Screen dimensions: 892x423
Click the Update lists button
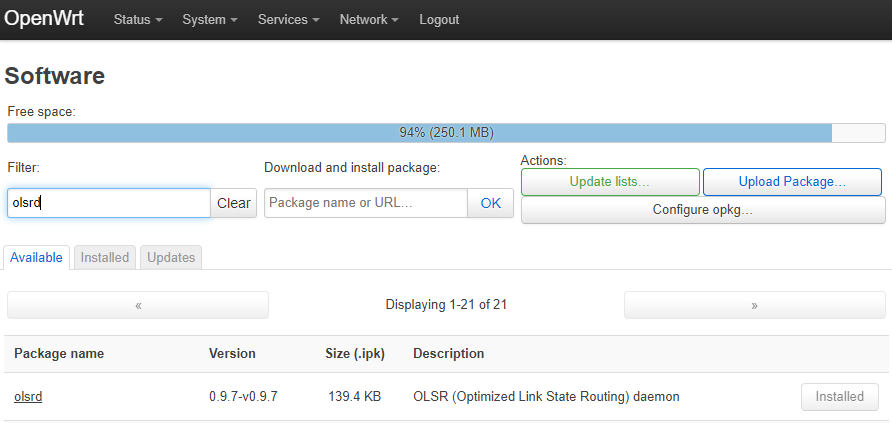click(x=610, y=182)
